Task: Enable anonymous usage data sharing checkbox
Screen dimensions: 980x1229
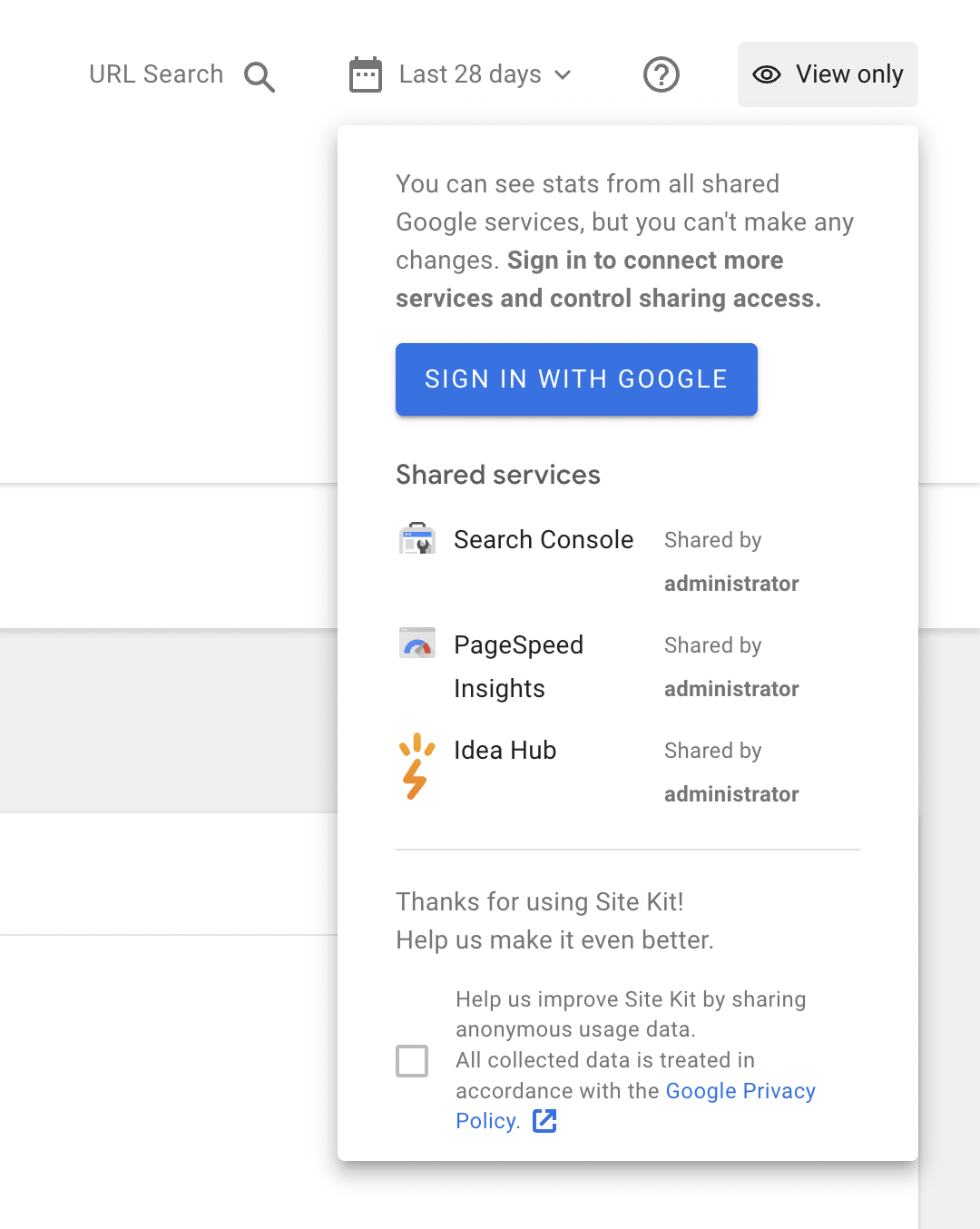Action: [412, 1060]
